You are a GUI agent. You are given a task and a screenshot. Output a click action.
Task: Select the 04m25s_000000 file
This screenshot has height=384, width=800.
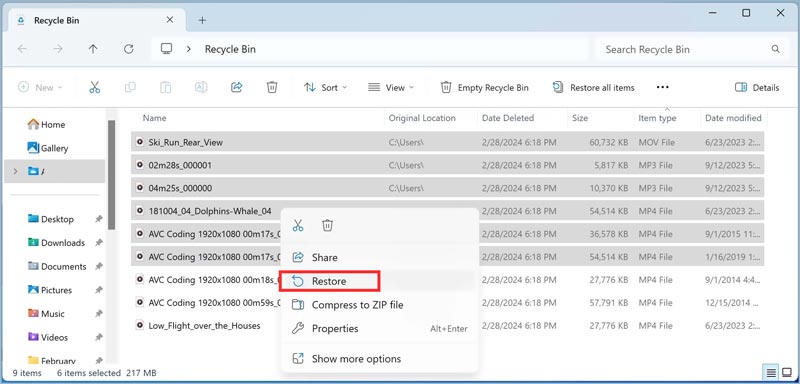coord(447,188)
